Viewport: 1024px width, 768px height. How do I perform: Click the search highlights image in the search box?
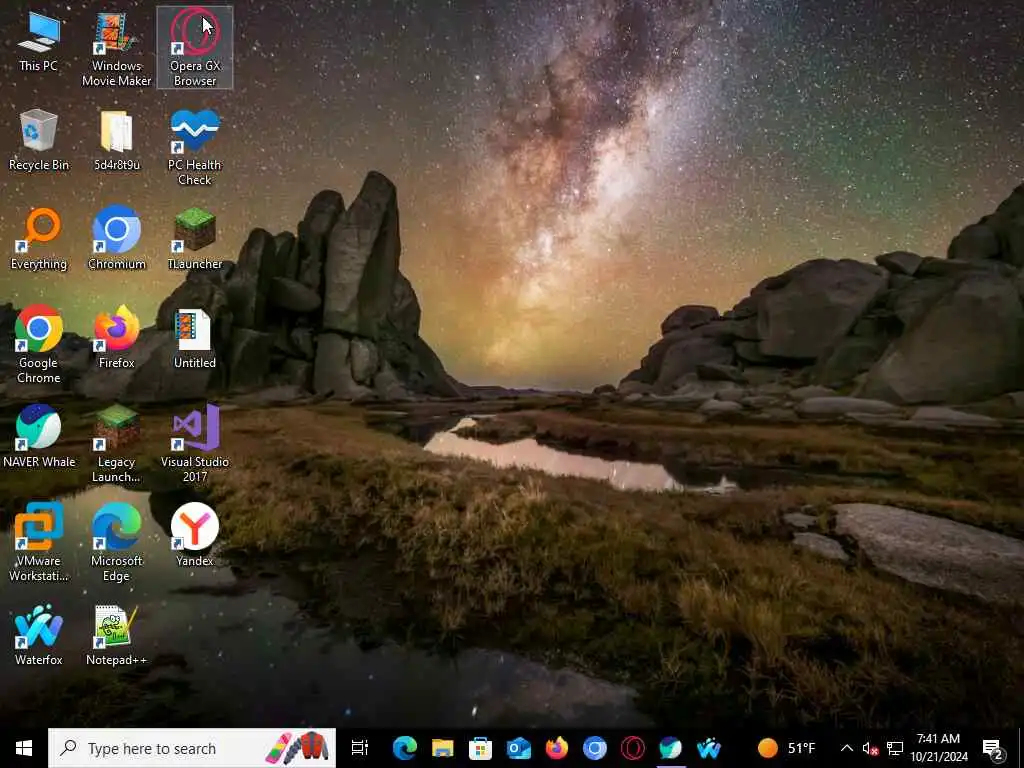pos(297,748)
